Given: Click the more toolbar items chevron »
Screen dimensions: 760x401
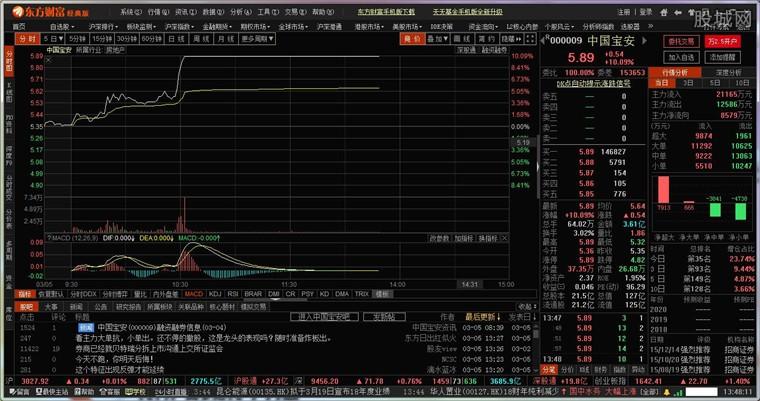Looking at the screenshot, I should tap(650, 27).
